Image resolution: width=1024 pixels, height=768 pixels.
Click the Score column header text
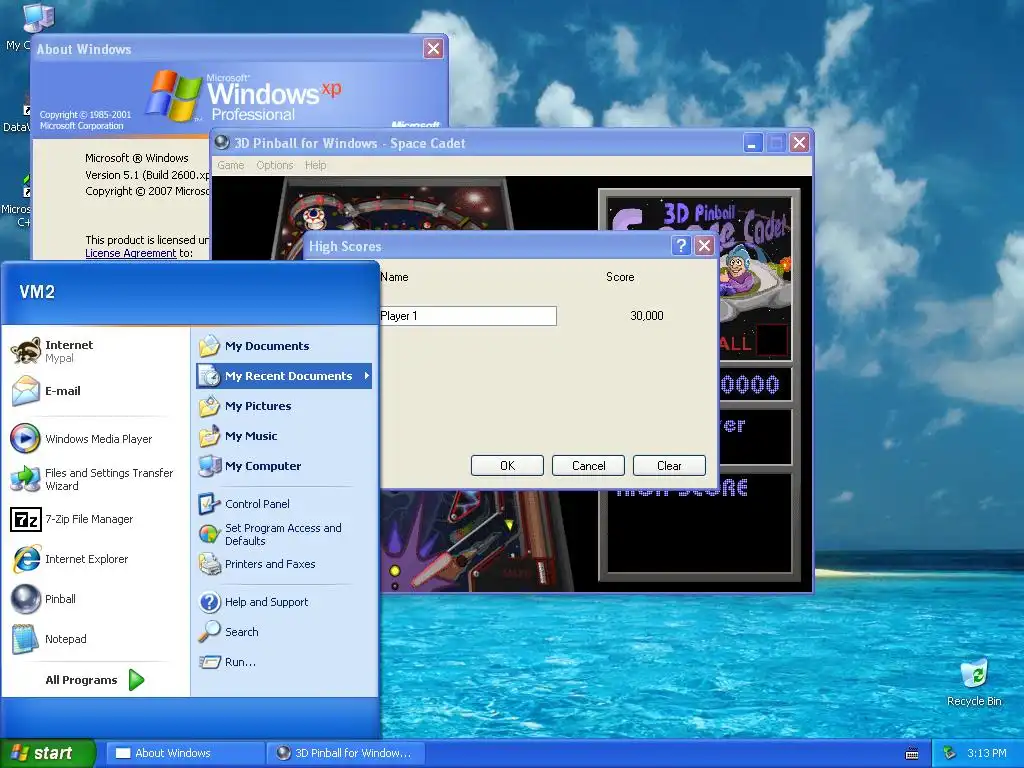point(620,277)
